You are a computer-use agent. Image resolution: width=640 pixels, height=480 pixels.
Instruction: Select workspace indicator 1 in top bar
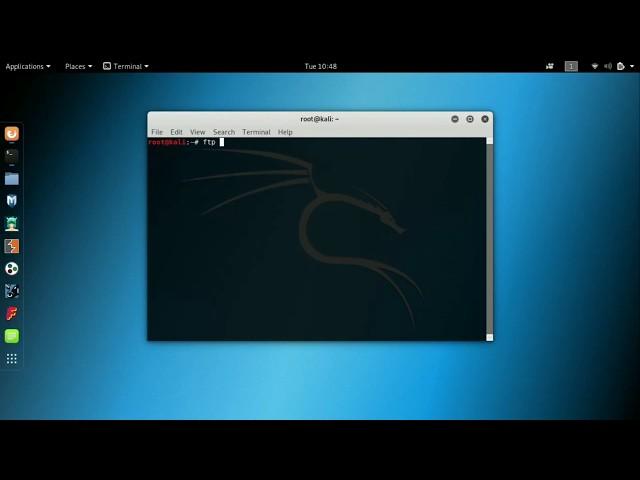click(x=571, y=66)
